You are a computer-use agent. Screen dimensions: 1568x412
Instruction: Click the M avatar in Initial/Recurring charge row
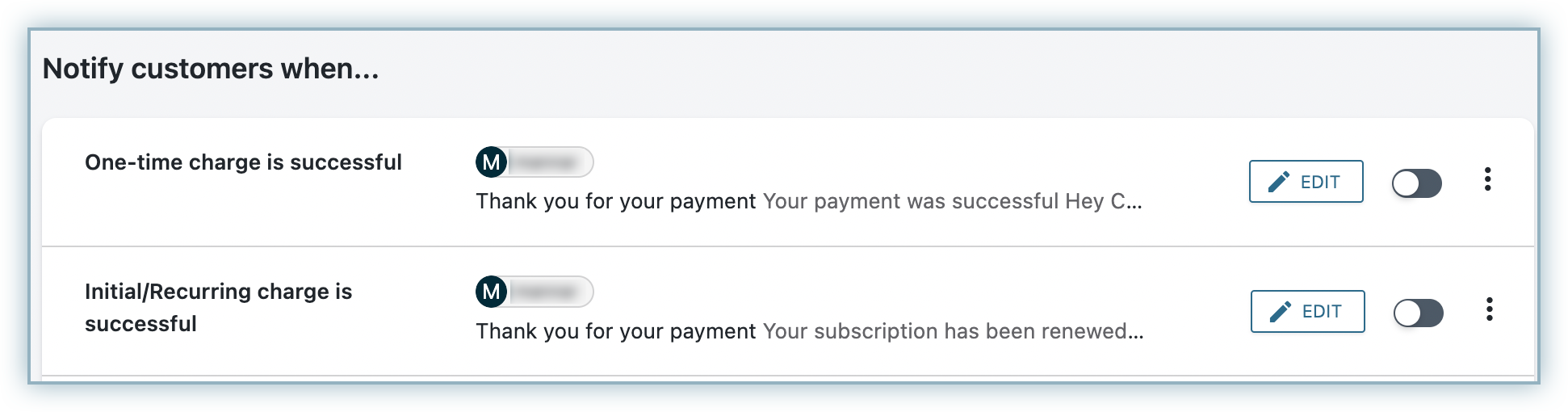pos(491,292)
